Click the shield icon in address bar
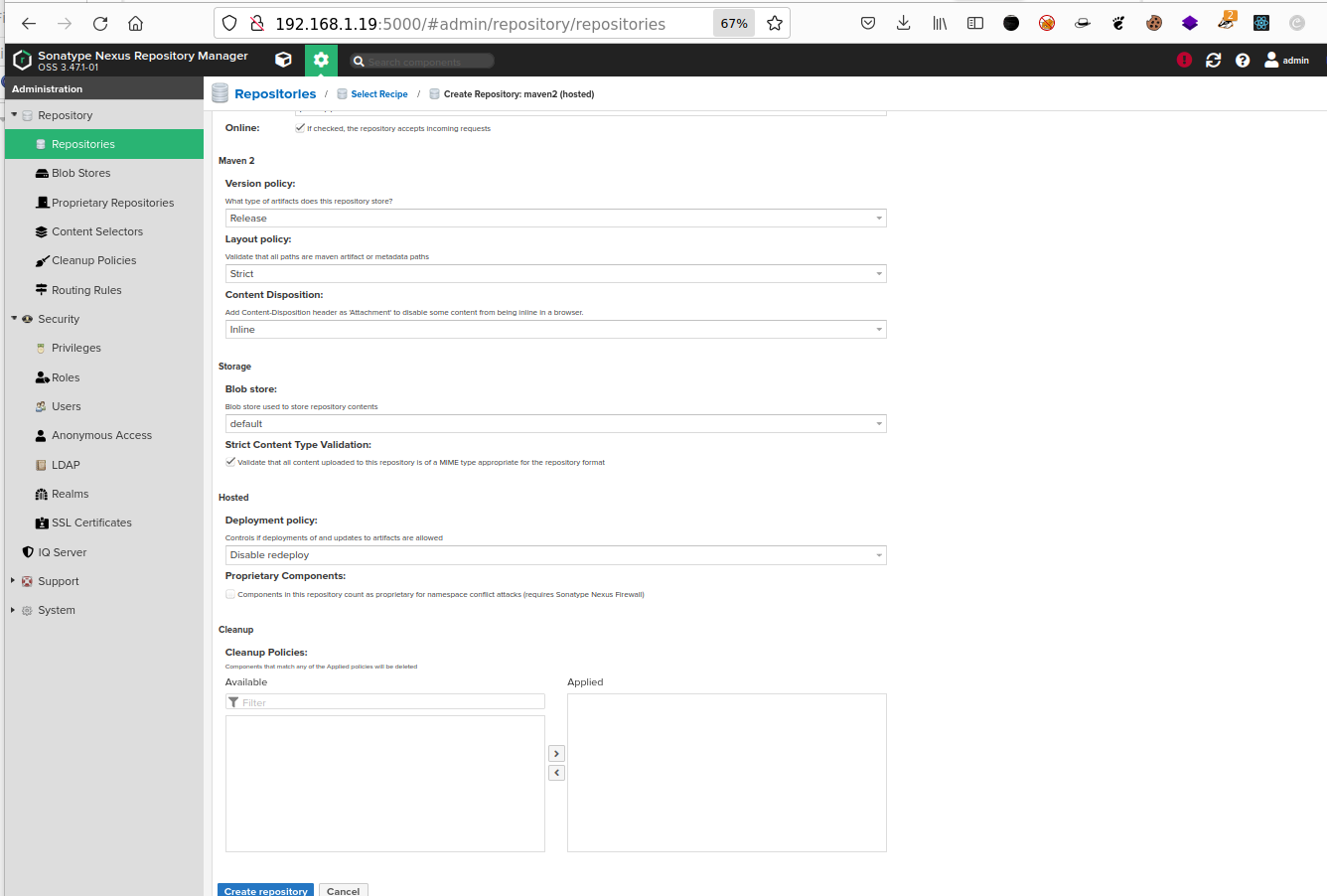Viewport: 1327px width, 896px height. [x=229, y=23]
